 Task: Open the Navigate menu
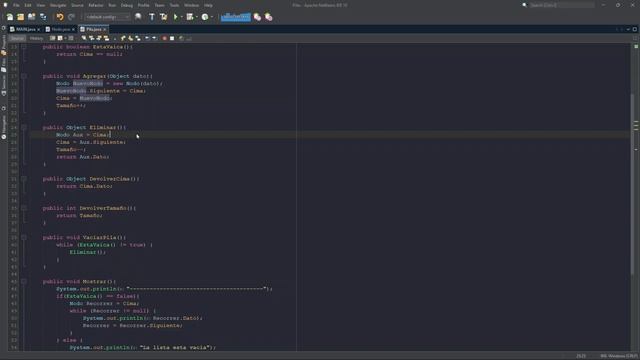58,5
